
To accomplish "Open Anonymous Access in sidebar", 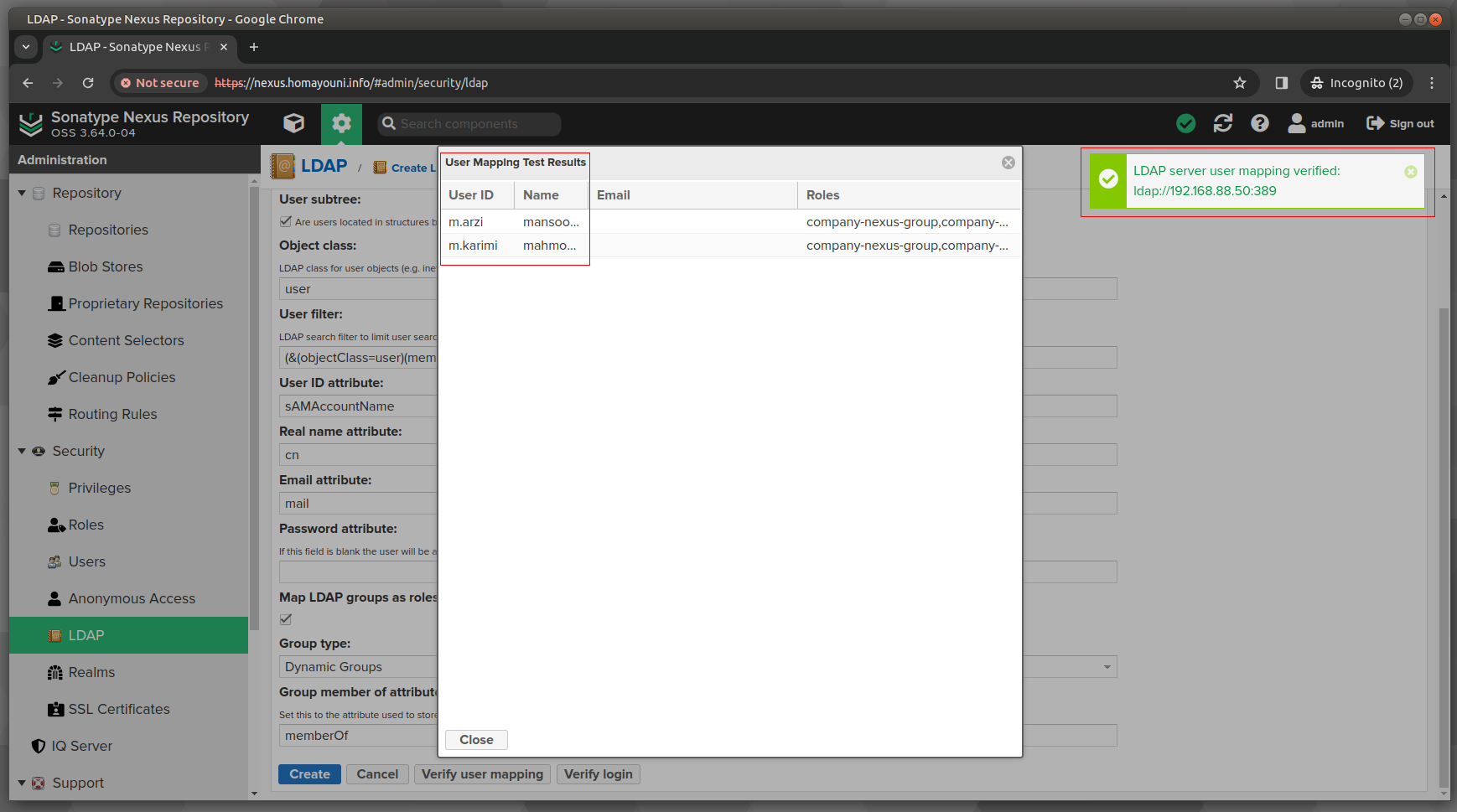I will click(x=132, y=598).
